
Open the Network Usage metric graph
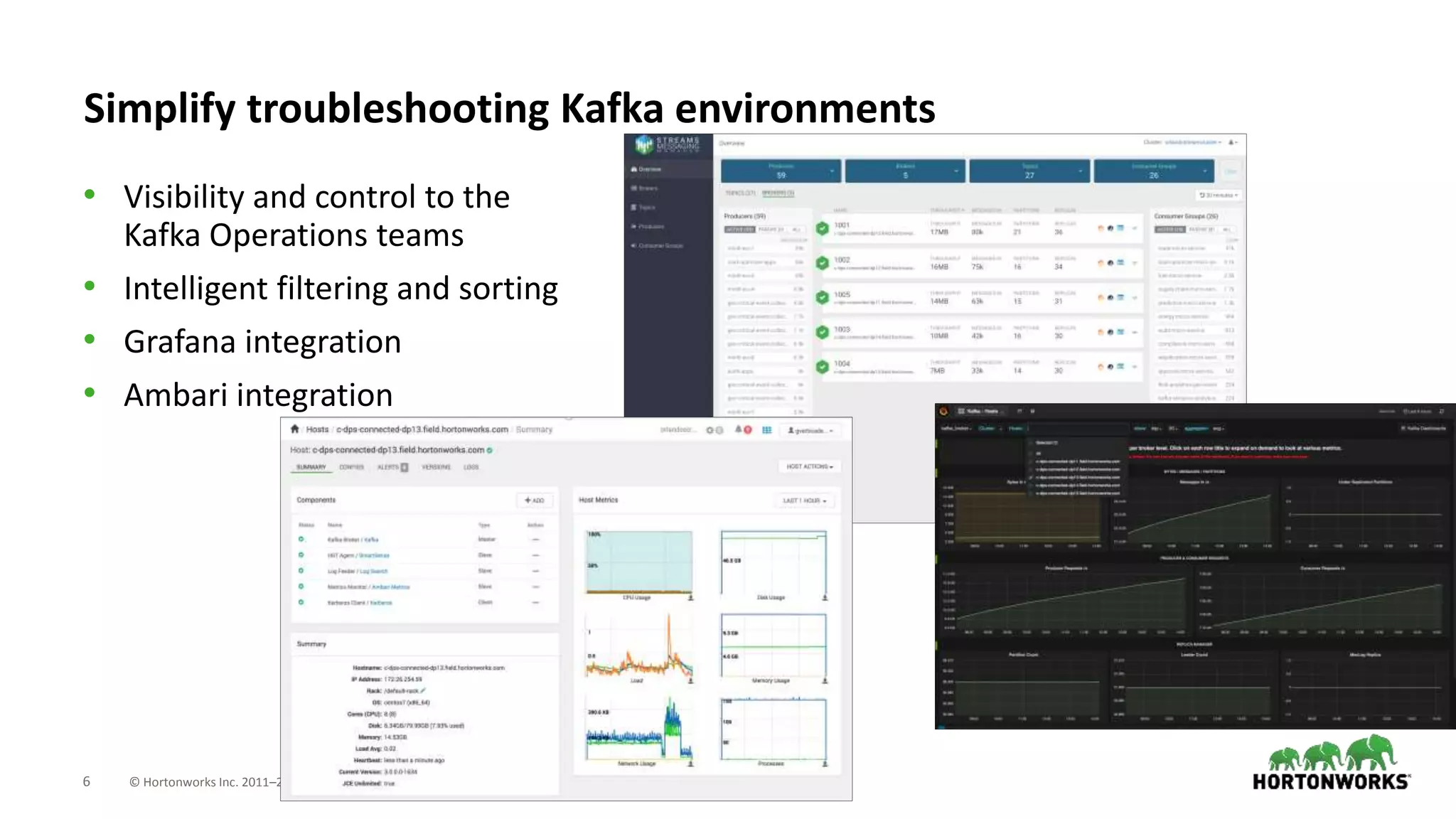[x=639, y=727]
